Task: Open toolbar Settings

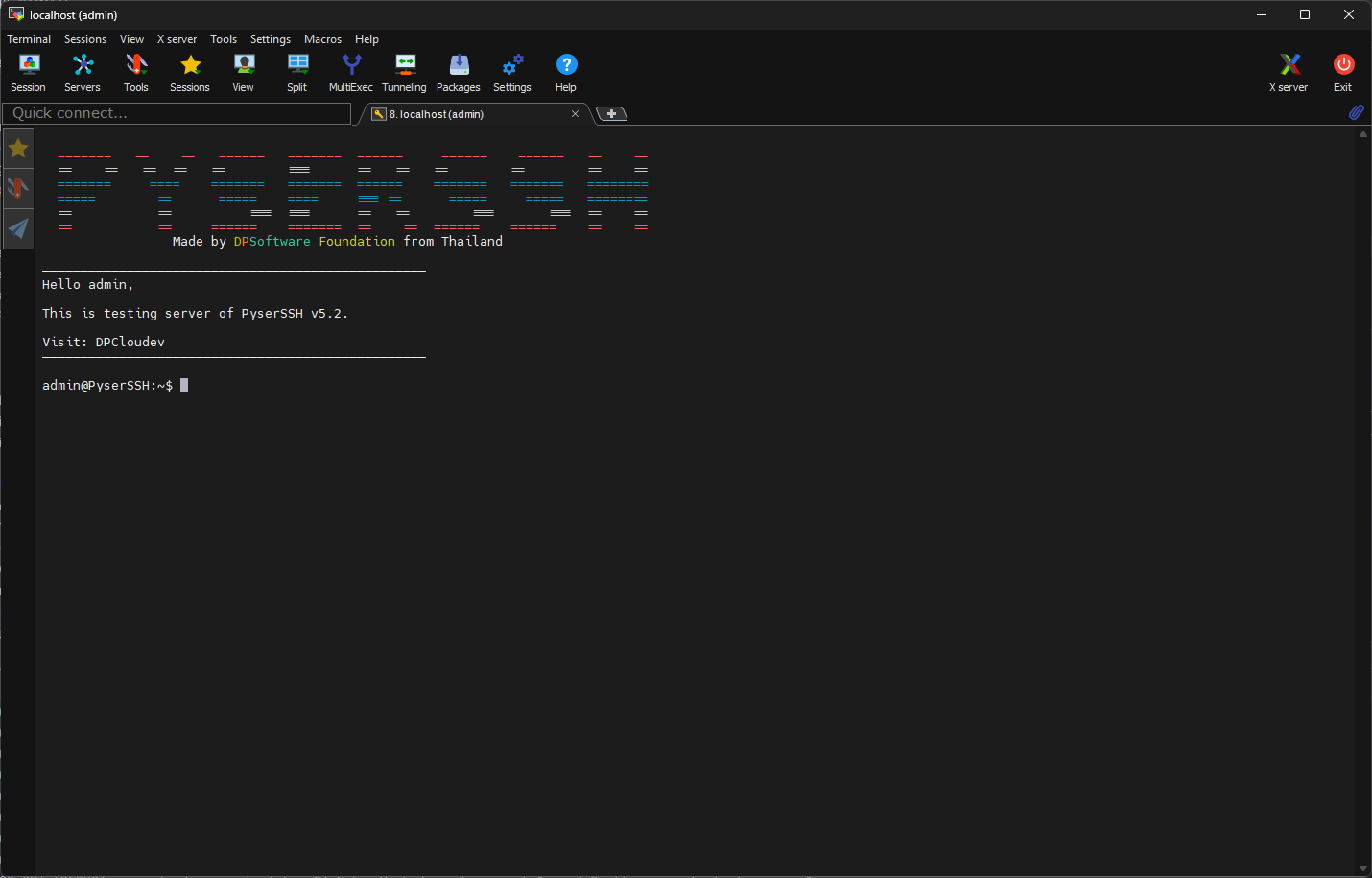Action: click(511, 72)
